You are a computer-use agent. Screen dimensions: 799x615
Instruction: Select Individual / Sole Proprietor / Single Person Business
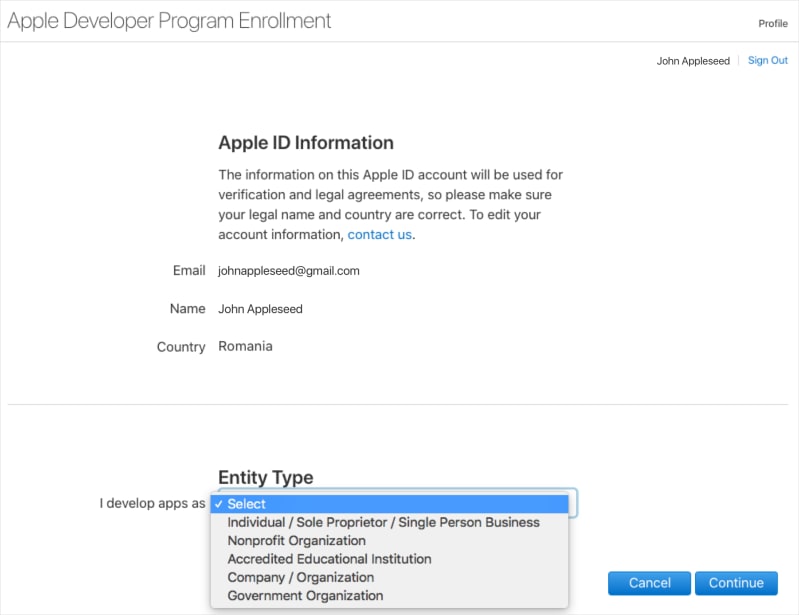pos(389,522)
